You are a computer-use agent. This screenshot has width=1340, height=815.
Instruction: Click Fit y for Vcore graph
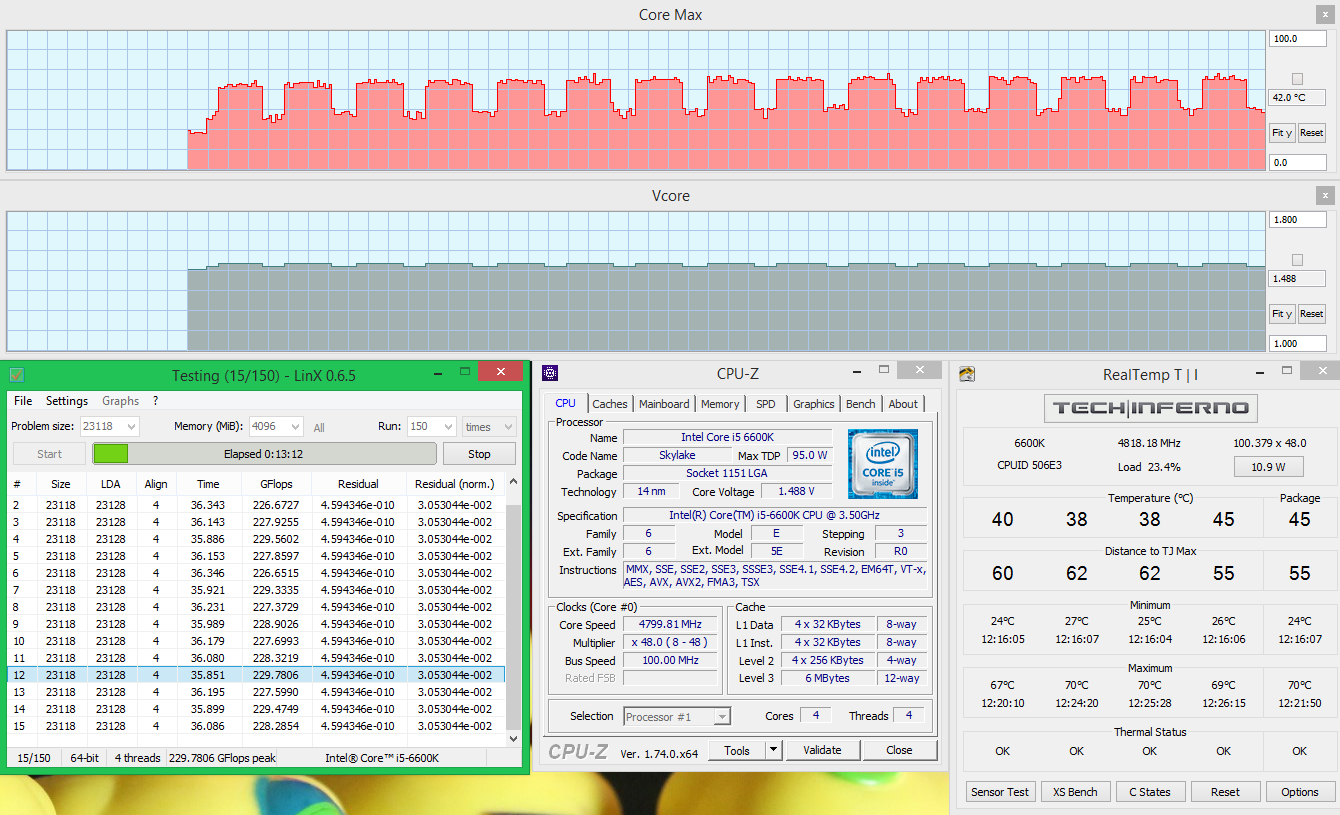pyautogui.click(x=1282, y=314)
